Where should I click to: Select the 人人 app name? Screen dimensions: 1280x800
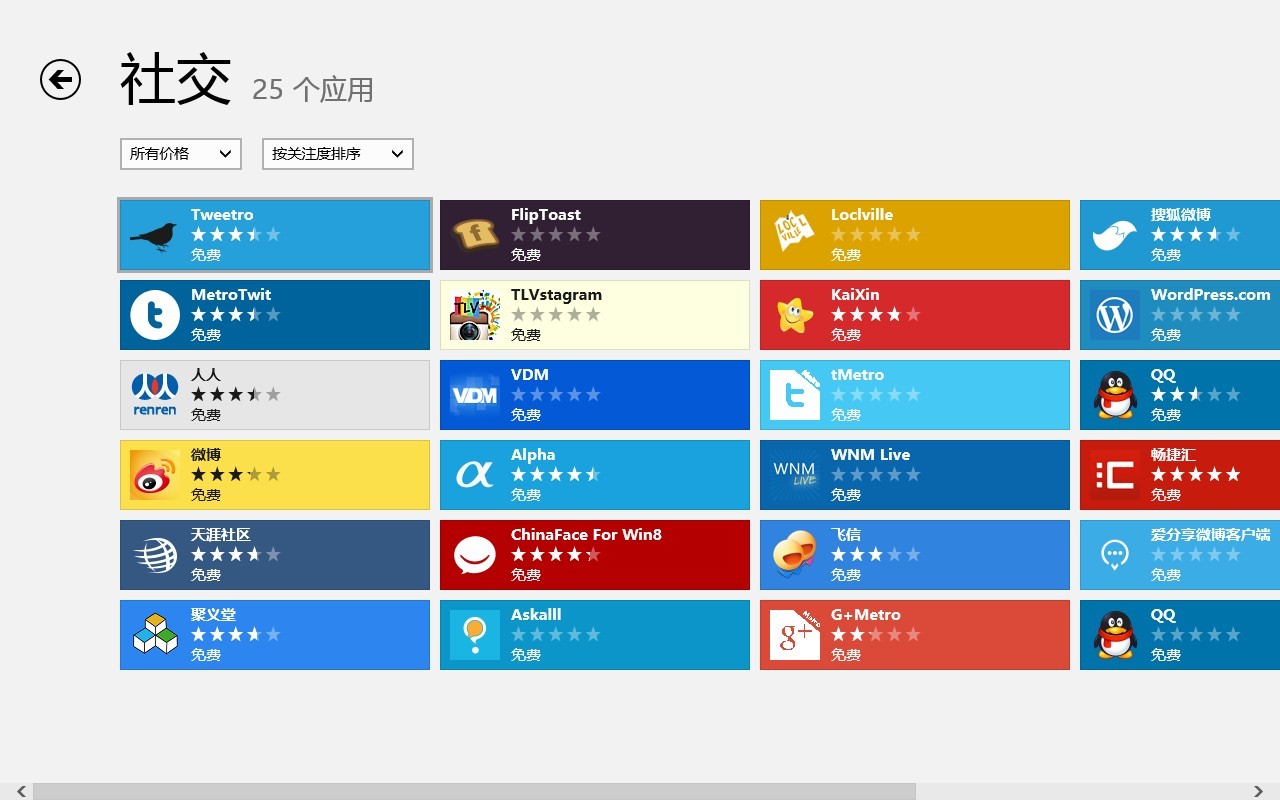(205, 374)
